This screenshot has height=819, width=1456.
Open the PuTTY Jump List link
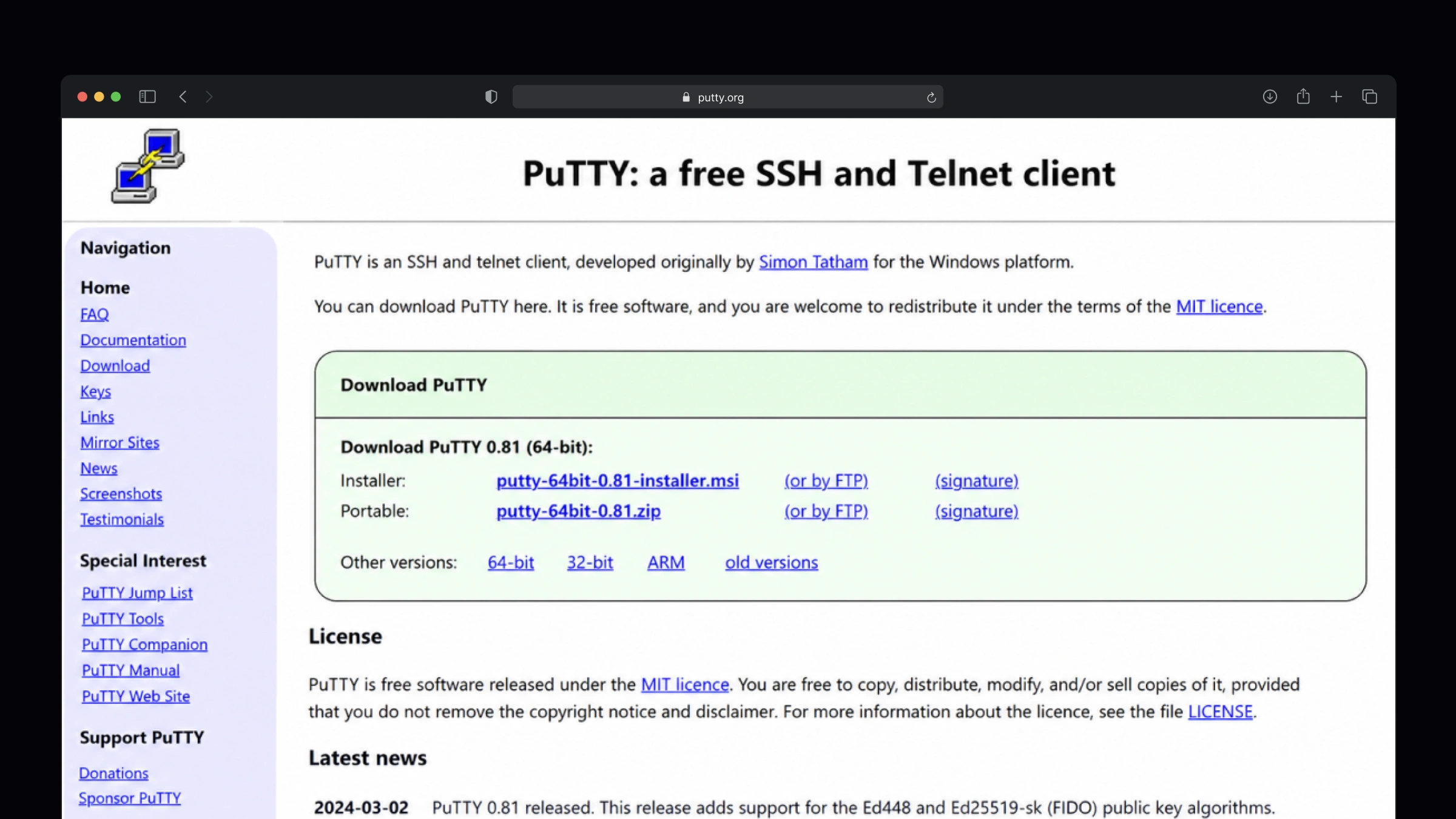pos(137,593)
